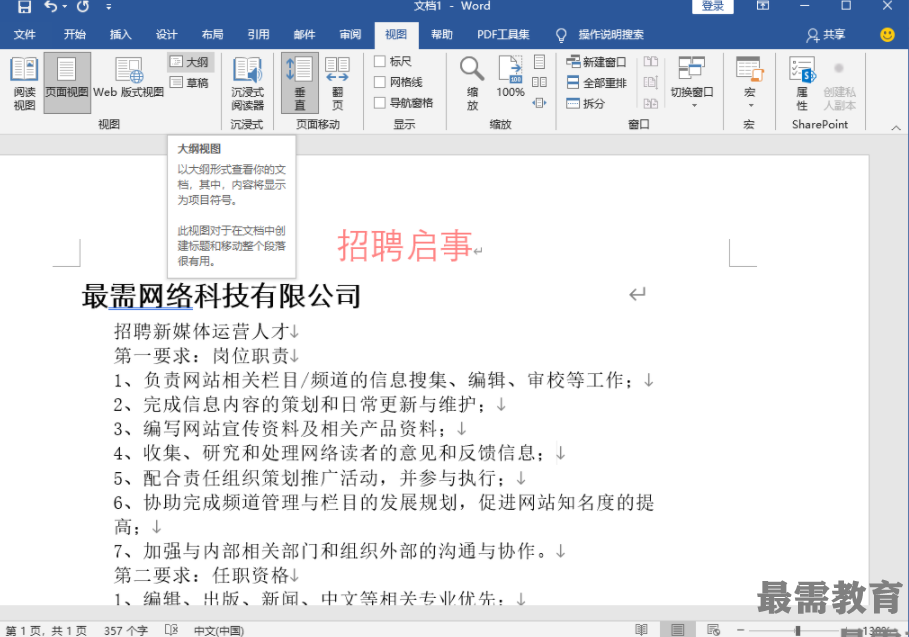Screen dimensions: 909x637
Task: Open document Properties (属性) for SharePoint
Action: coord(802,83)
